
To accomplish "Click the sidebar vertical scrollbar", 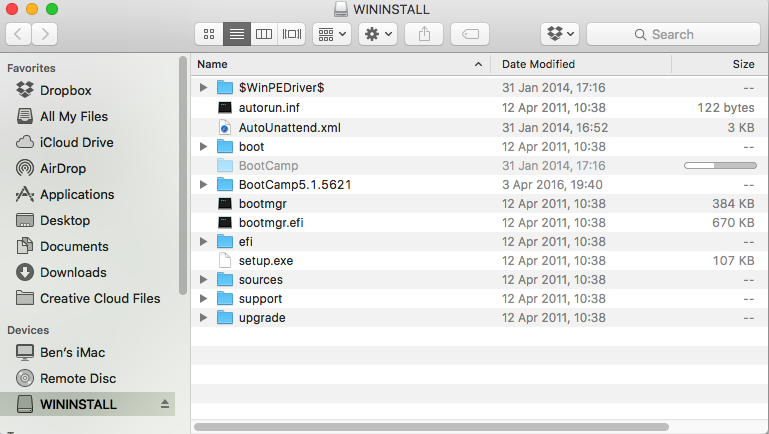I will coord(183,176).
